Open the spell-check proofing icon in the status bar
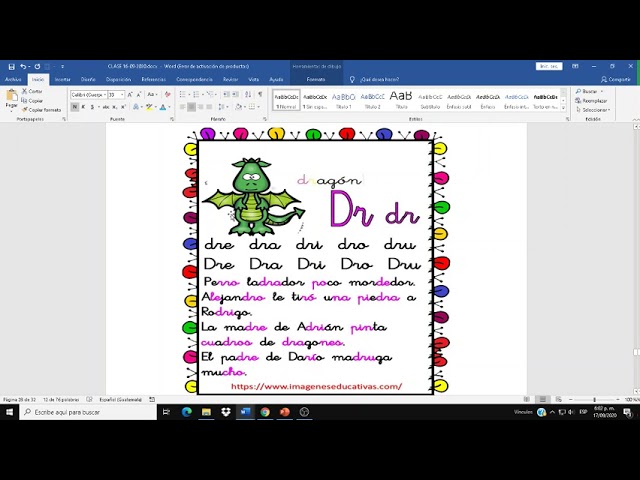 tap(89, 400)
